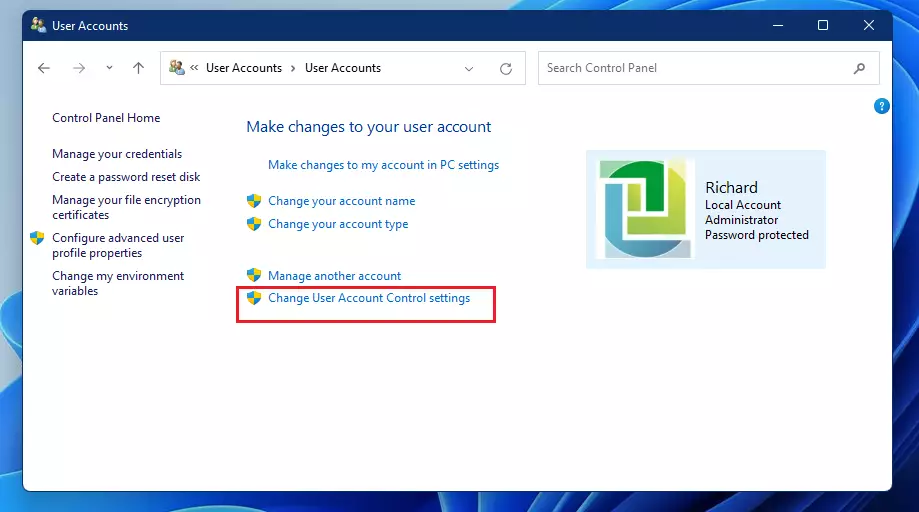Image resolution: width=919 pixels, height=512 pixels.
Task: Open Change my environment variables
Action: pyautogui.click(x=118, y=284)
